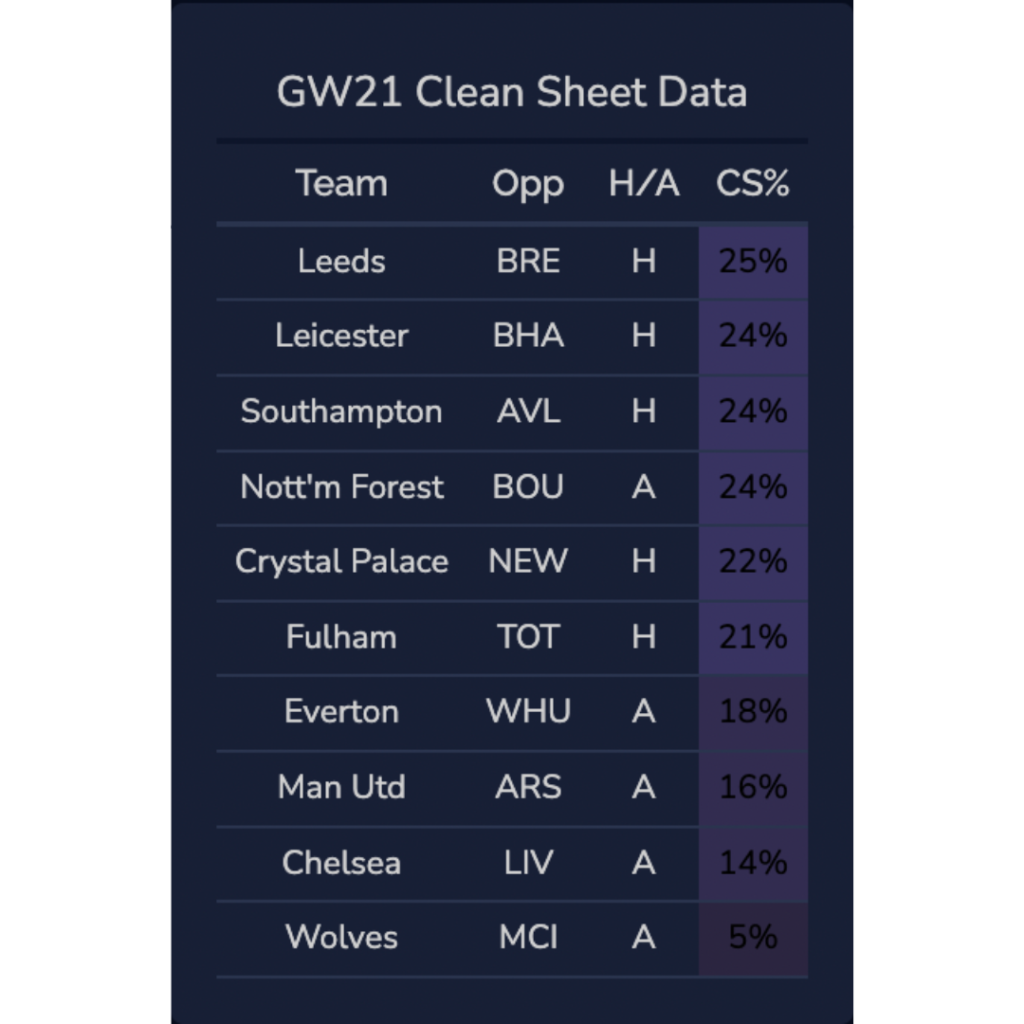Choose the Crystal Palace row
Image resolution: width=1024 pixels, height=1024 pixels.
tap(341, 562)
